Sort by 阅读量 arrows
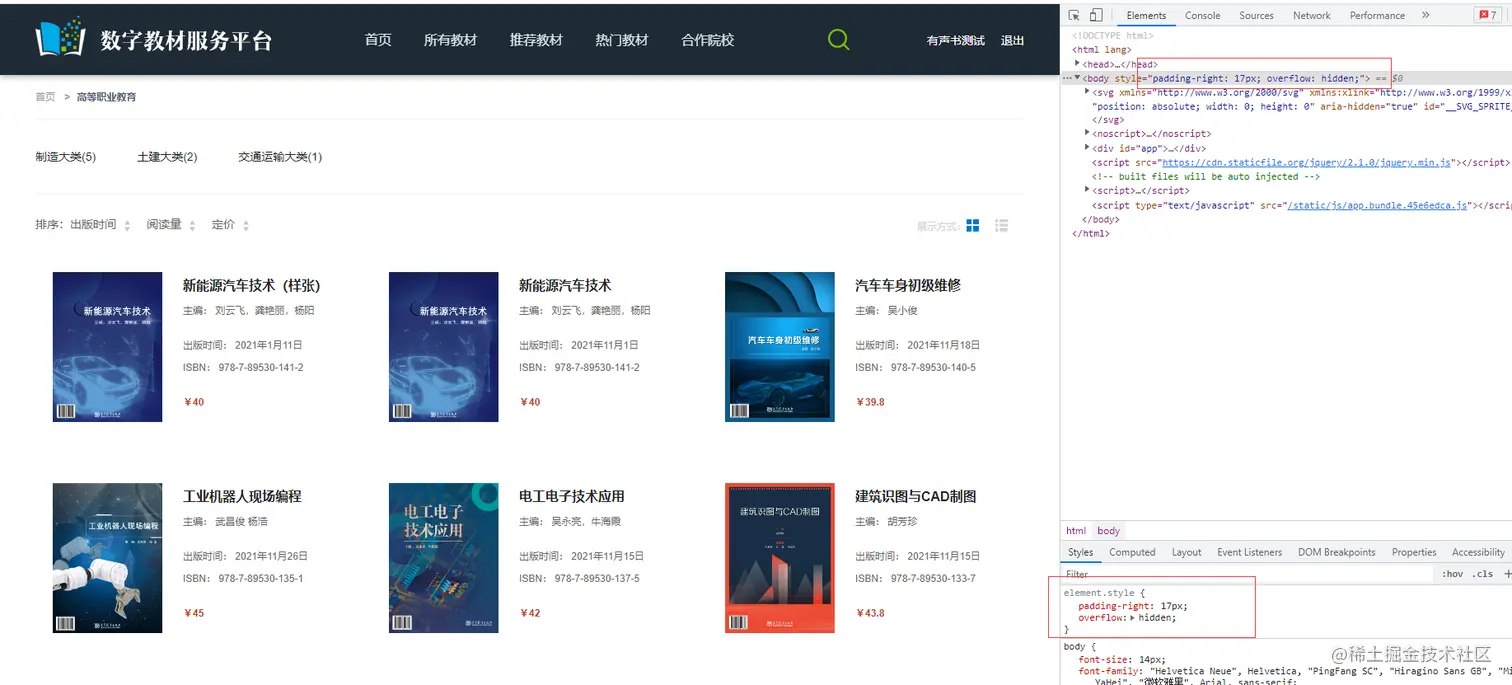This screenshot has height=685, width=1512. point(192,226)
